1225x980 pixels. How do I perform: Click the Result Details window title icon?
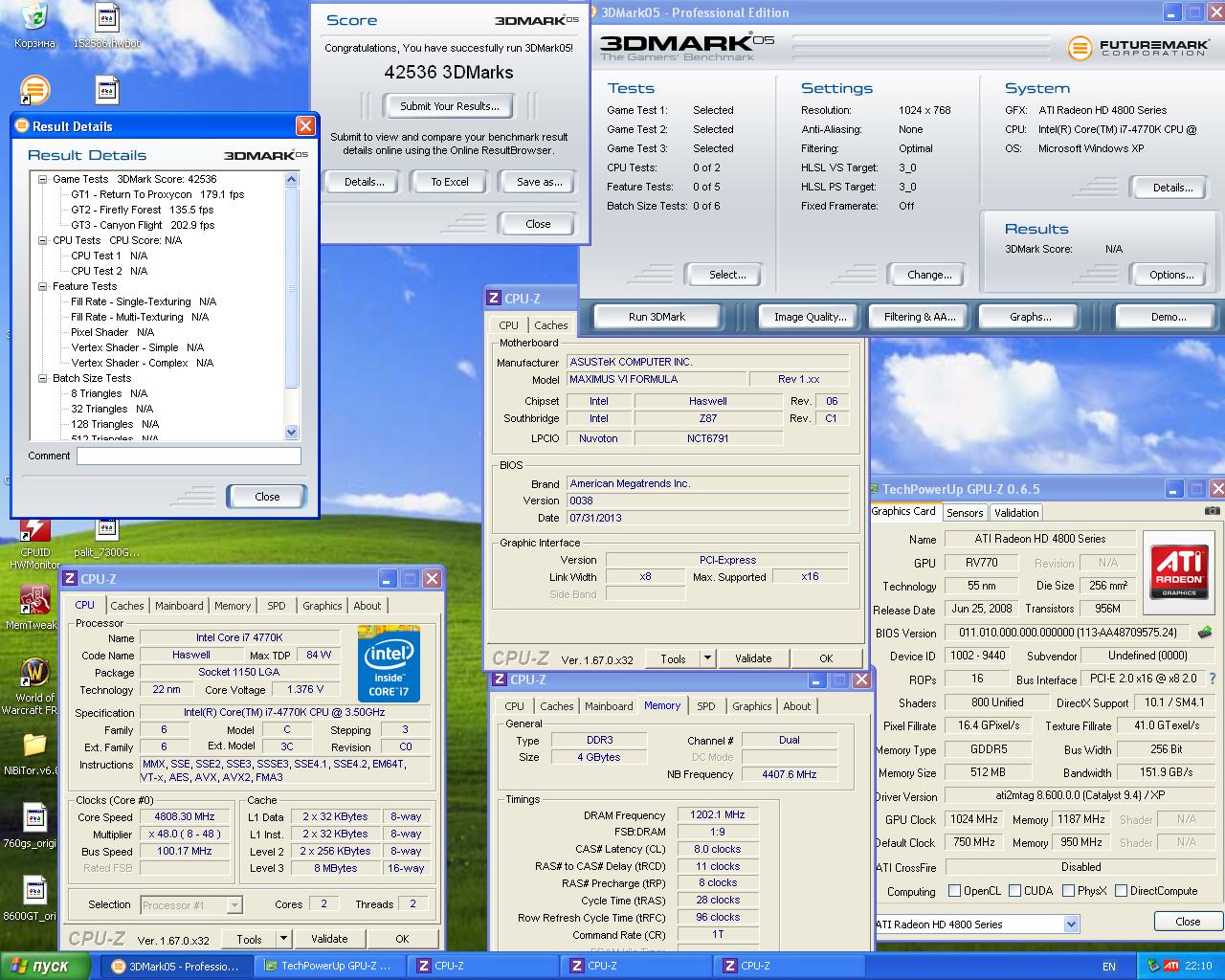[x=22, y=126]
